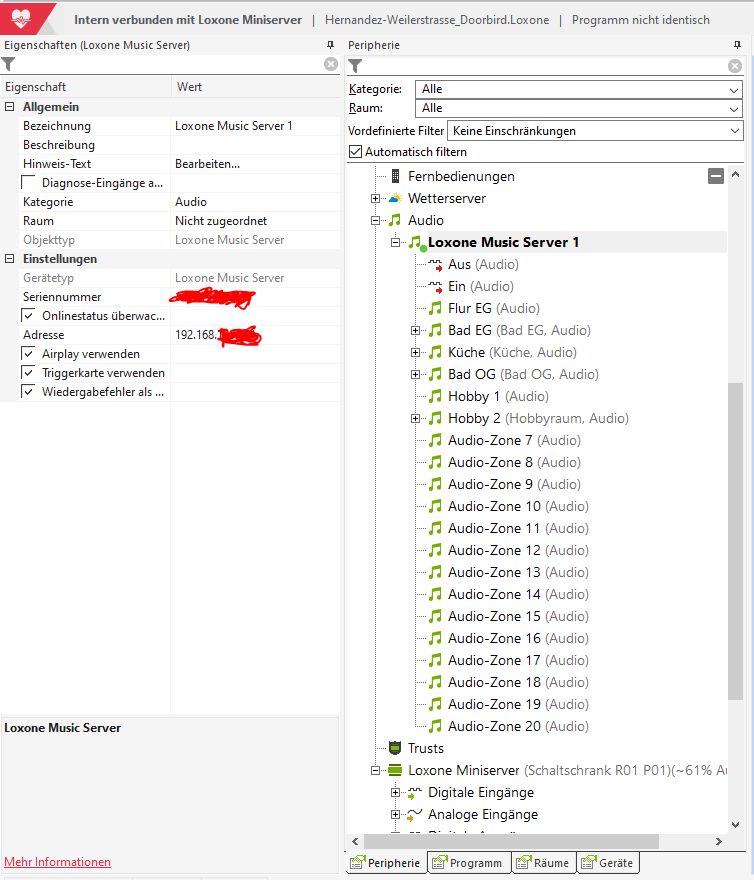Select Audio-Zone 15 (Audio) tree row
This screenshot has height=880, width=754.
(518, 616)
